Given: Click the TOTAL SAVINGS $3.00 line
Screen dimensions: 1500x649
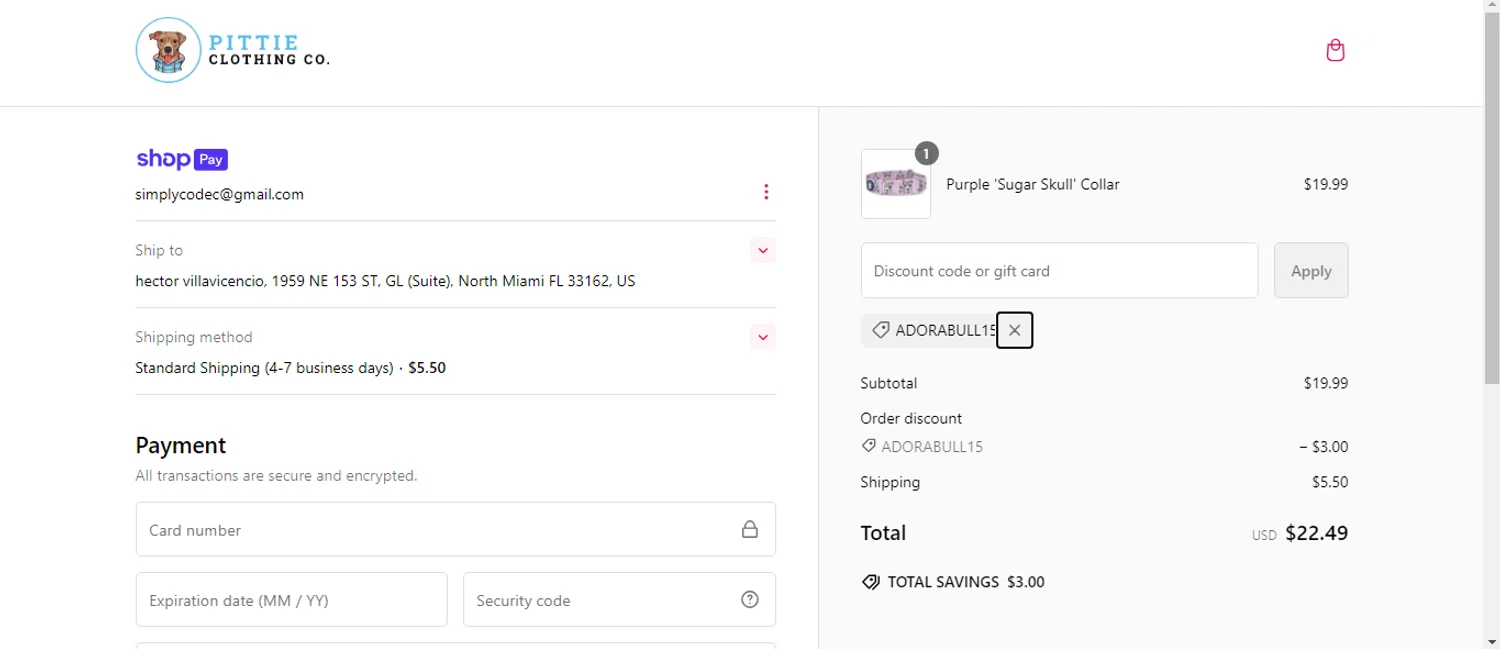Looking at the screenshot, I should [x=953, y=582].
